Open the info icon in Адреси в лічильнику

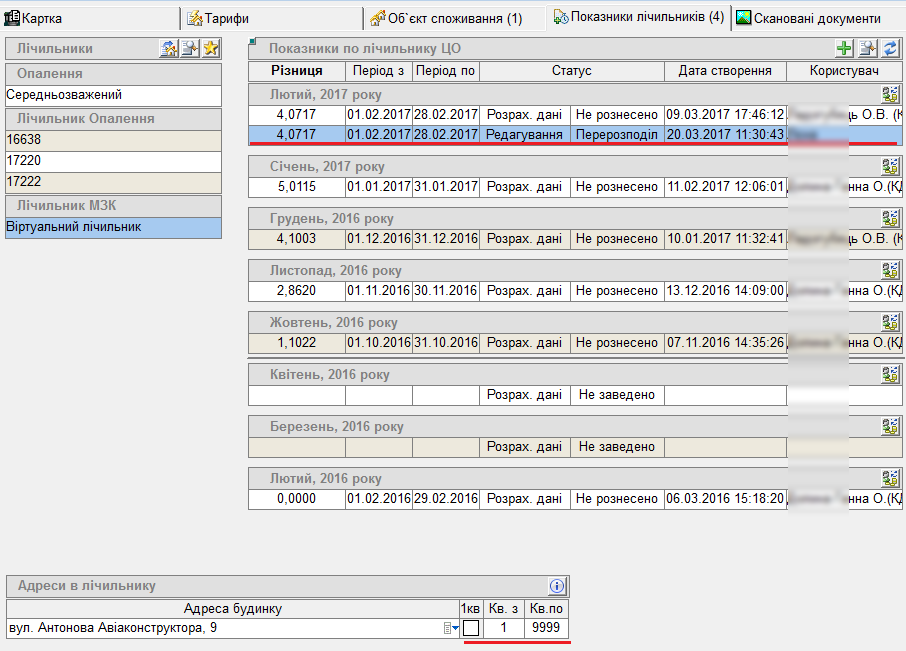coord(558,586)
